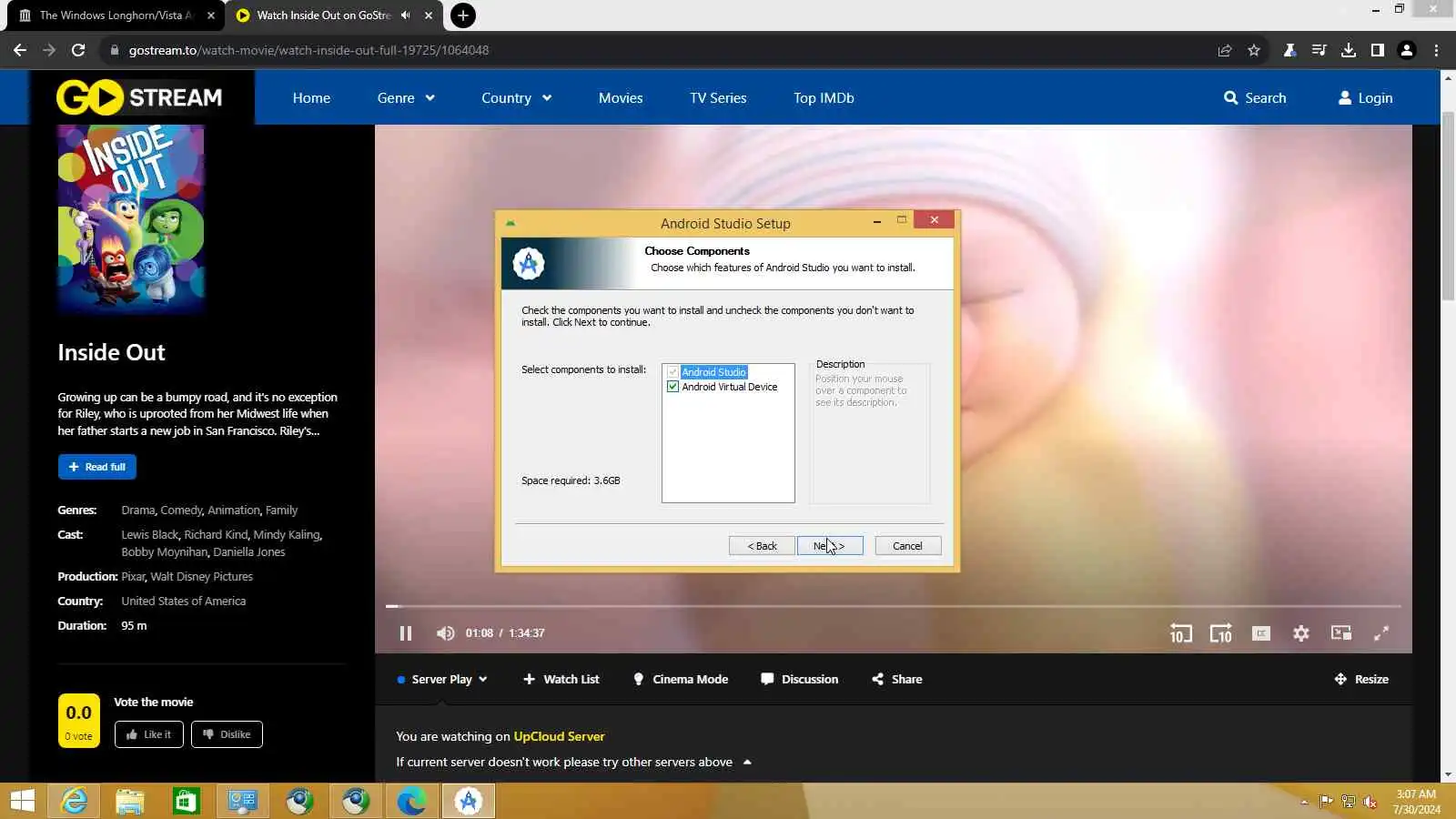
Task: Open the Top IMDb page
Action: point(824,98)
